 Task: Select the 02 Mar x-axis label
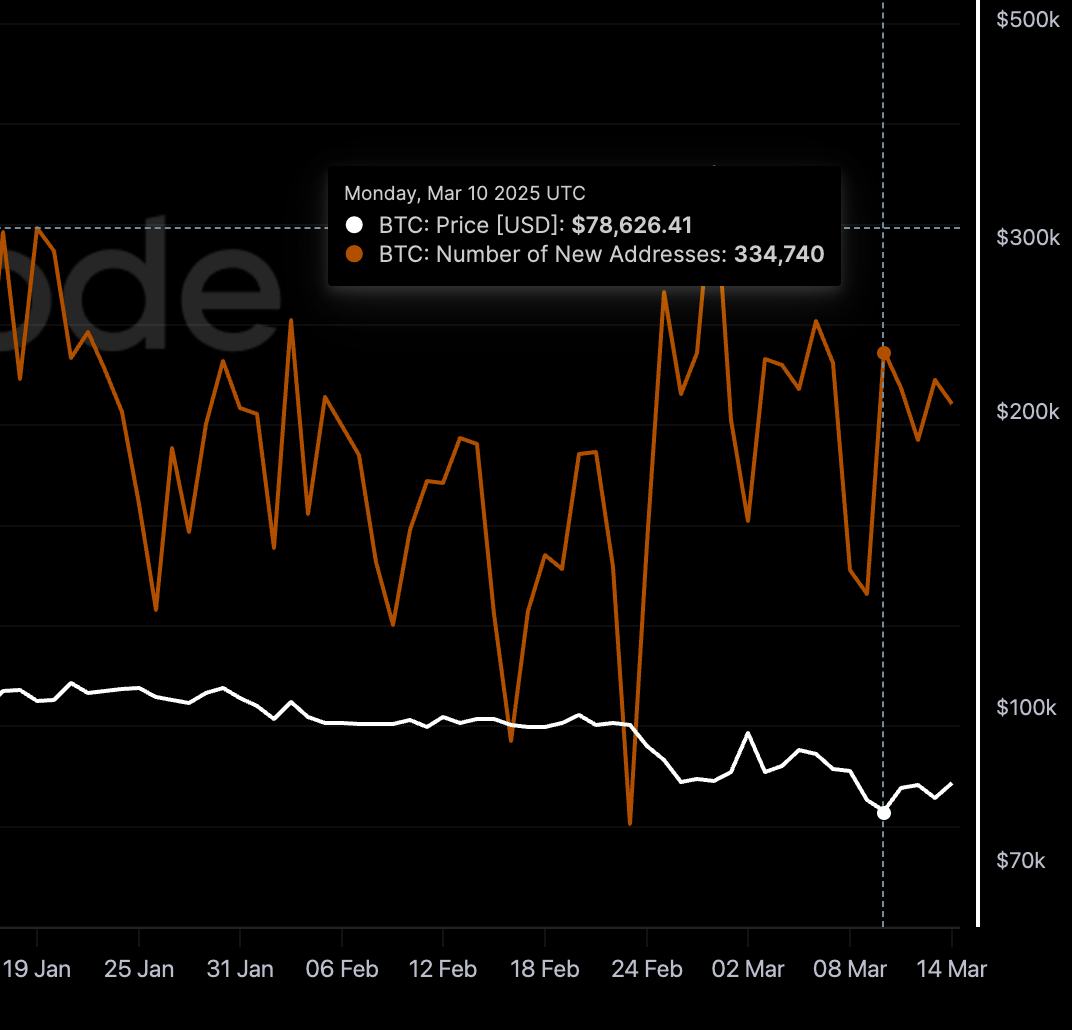(748, 969)
